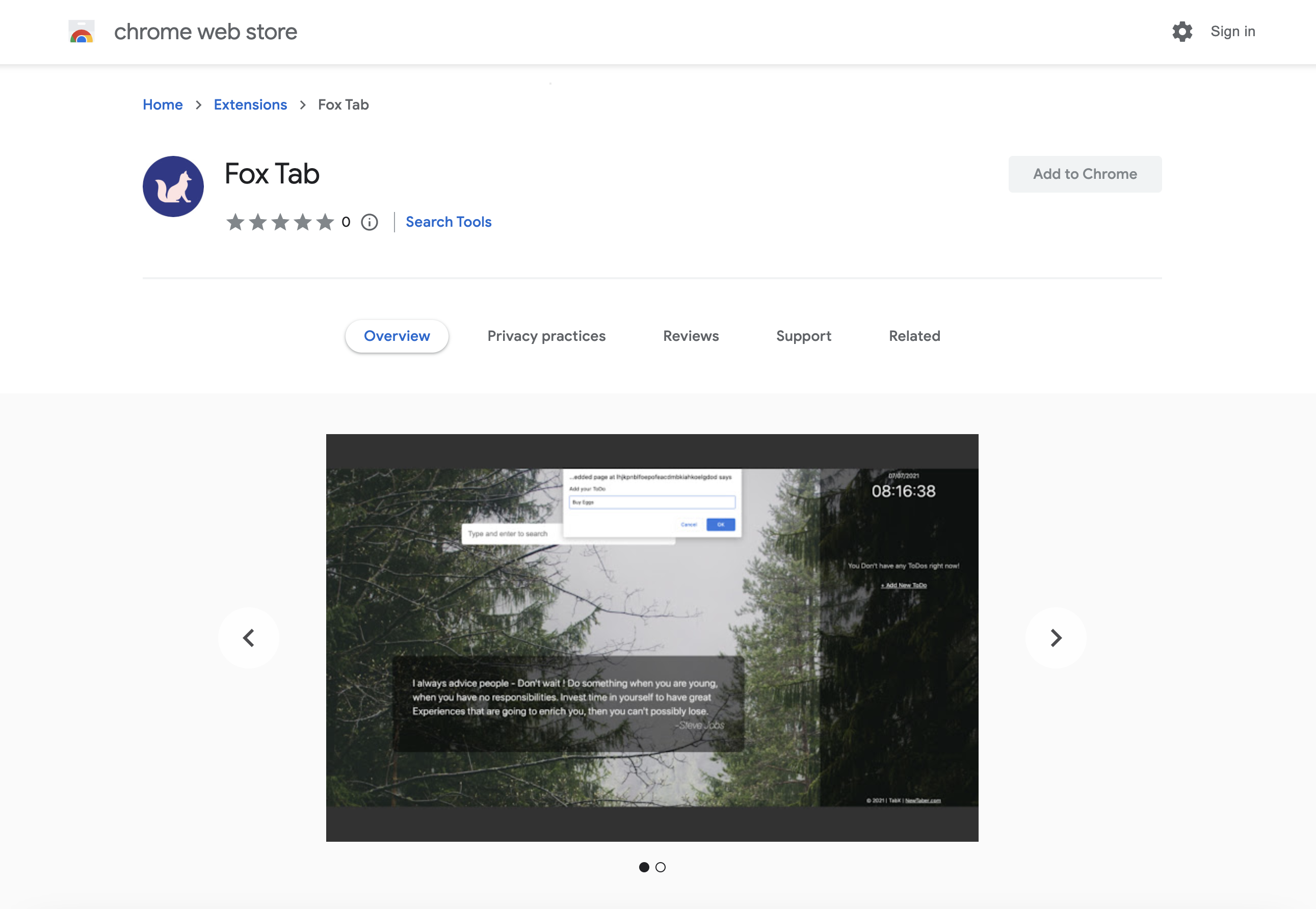Select the first carousel dot
This screenshot has height=909, width=1316.
pyautogui.click(x=644, y=867)
